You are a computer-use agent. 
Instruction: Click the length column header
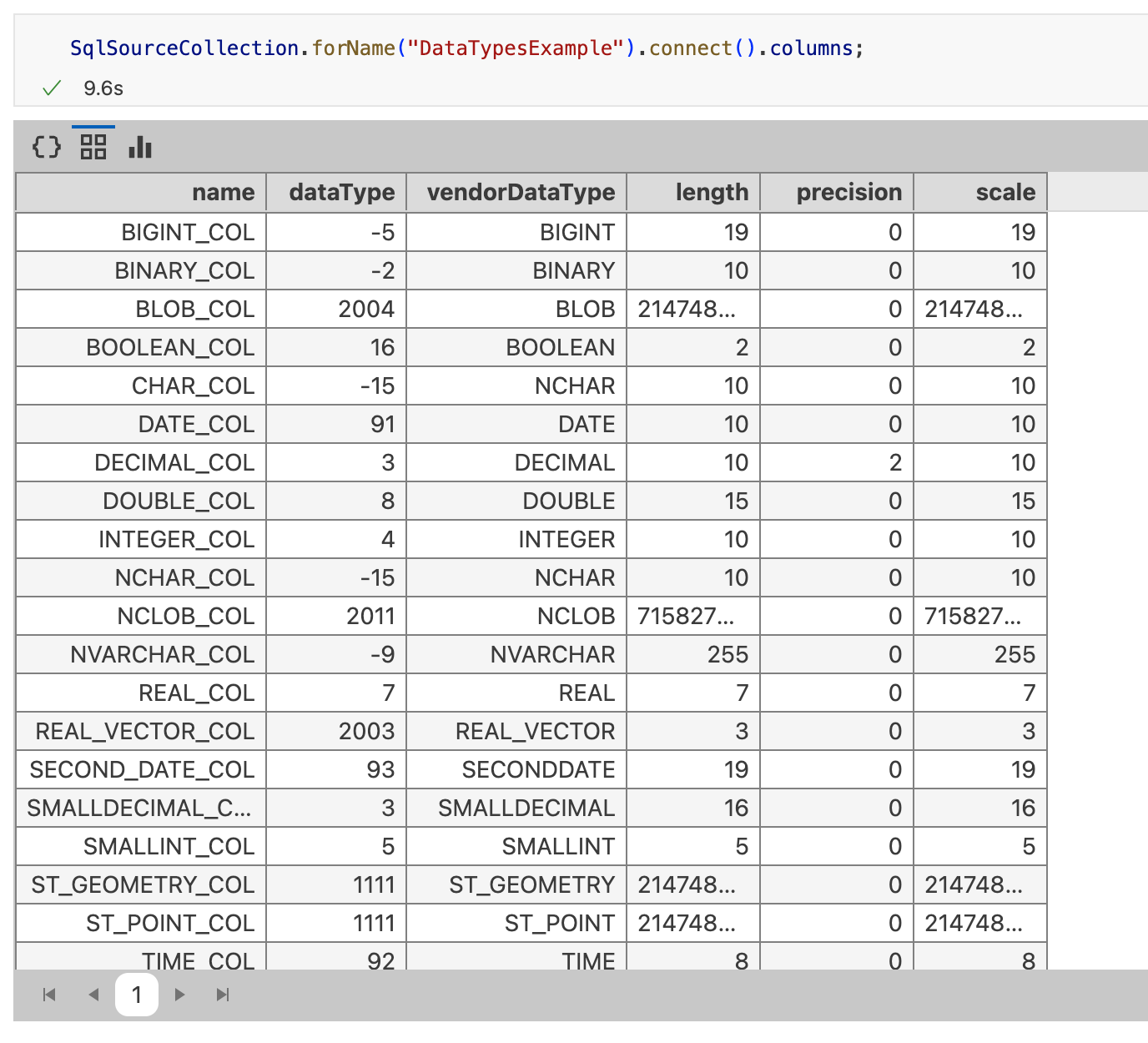click(x=712, y=193)
